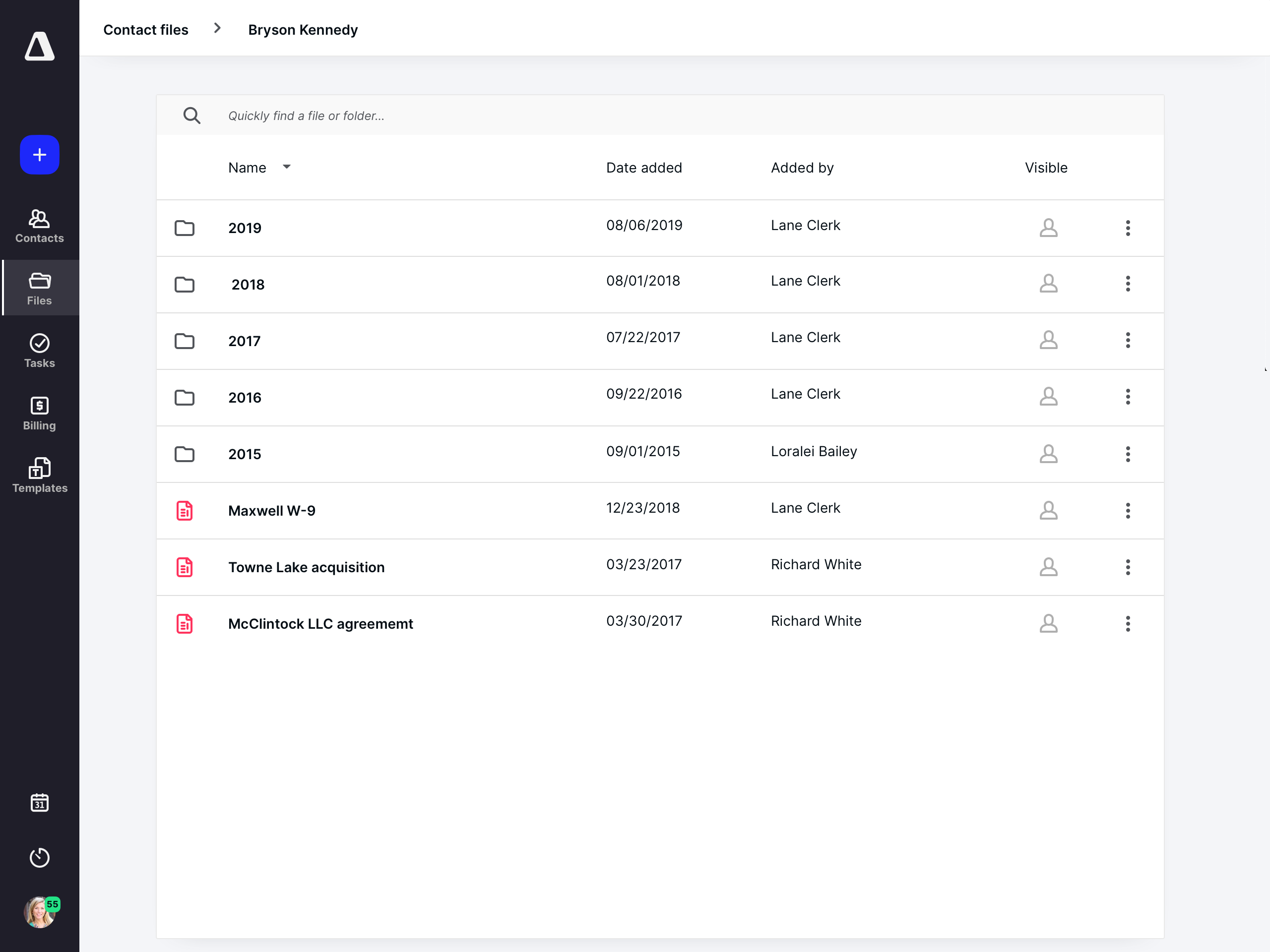Open the 2016 folder
Screen dimensions: 1270x952
click(x=245, y=398)
